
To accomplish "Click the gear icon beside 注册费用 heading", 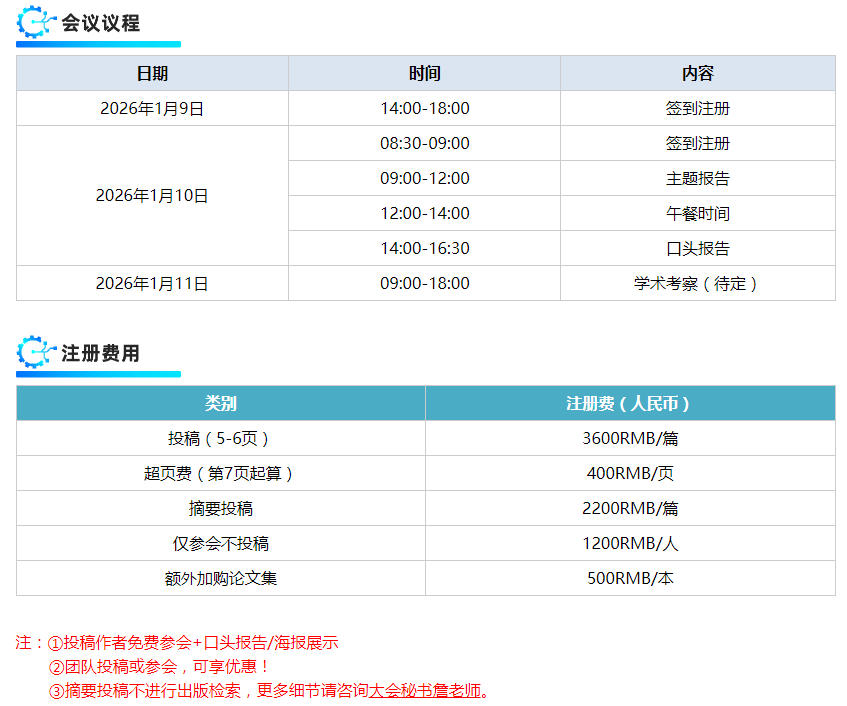I will tap(35, 353).
